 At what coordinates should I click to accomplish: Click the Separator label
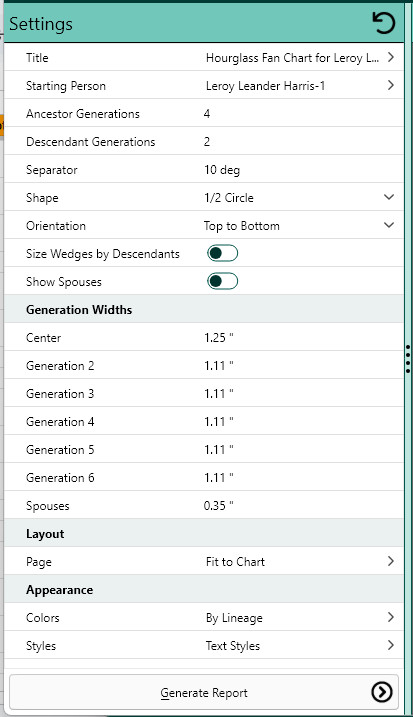pyautogui.click(x=52, y=170)
